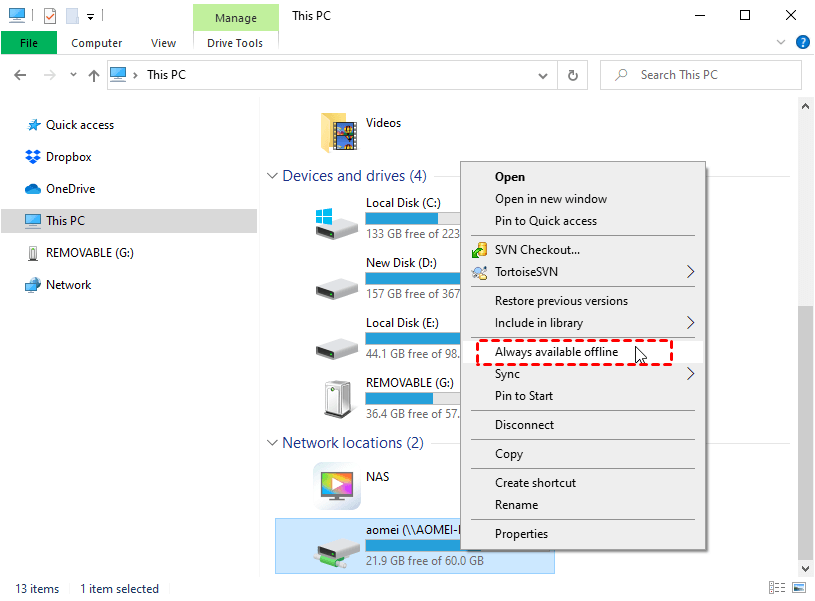Open Help with the blue question mark
This screenshot has width=815, height=601.
click(802, 43)
